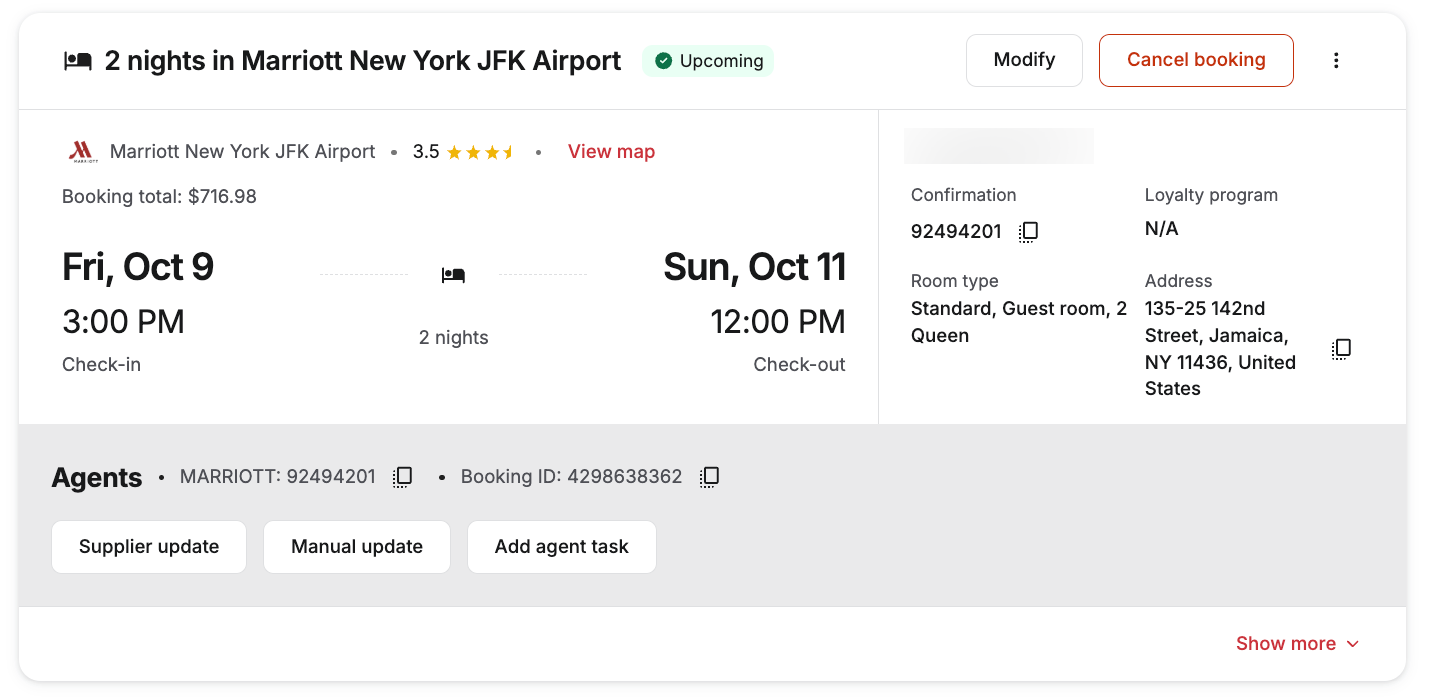Click the '12:00 PM' check-out time

pyautogui.click(x=778, y=322)
